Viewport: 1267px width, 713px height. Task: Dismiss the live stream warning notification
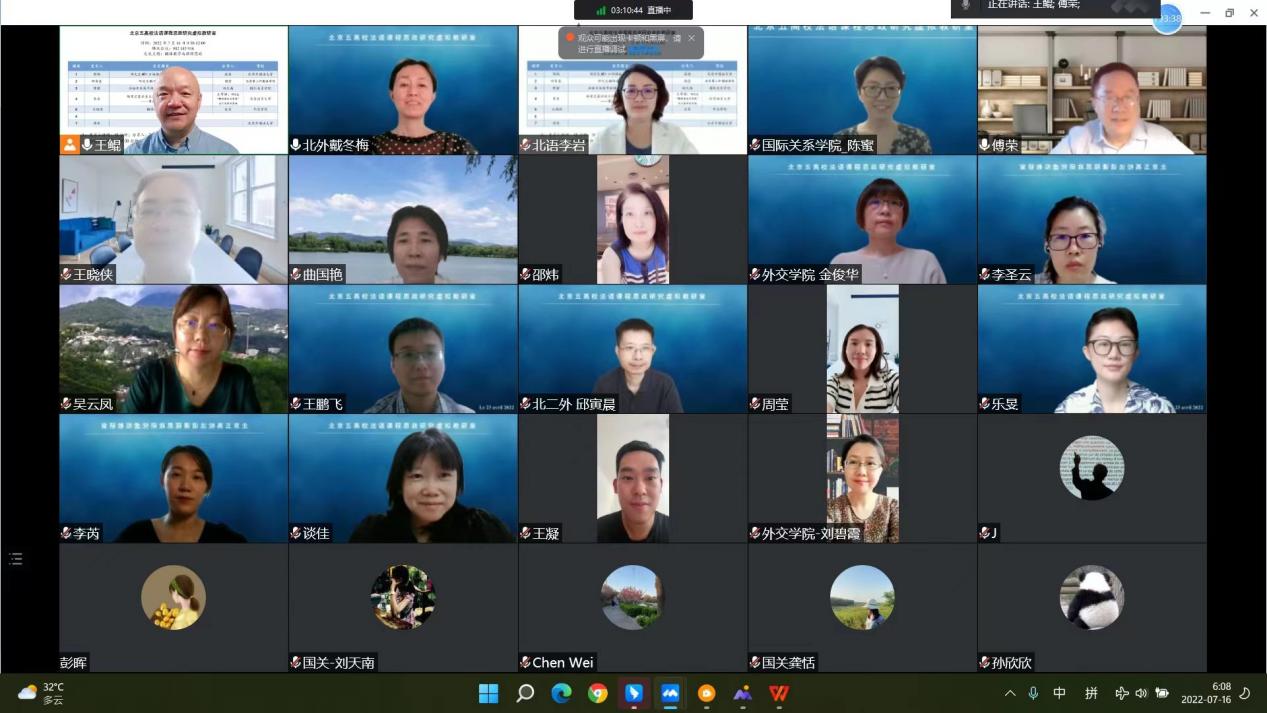pos(691,38)
